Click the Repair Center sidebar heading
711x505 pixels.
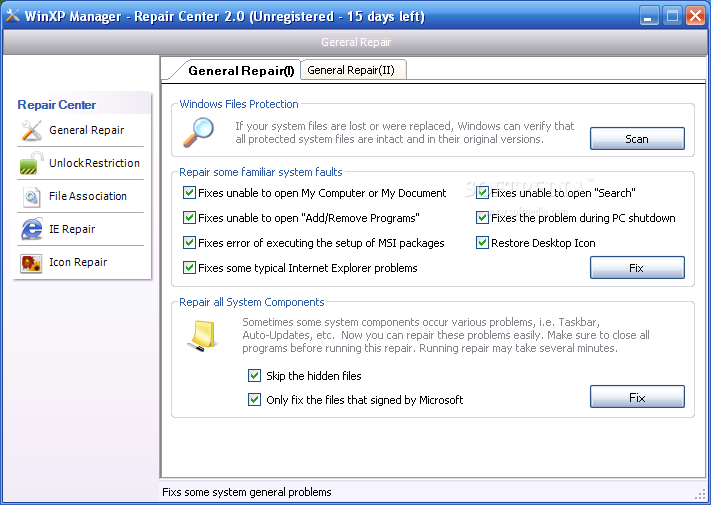click(x=57, y=105)
